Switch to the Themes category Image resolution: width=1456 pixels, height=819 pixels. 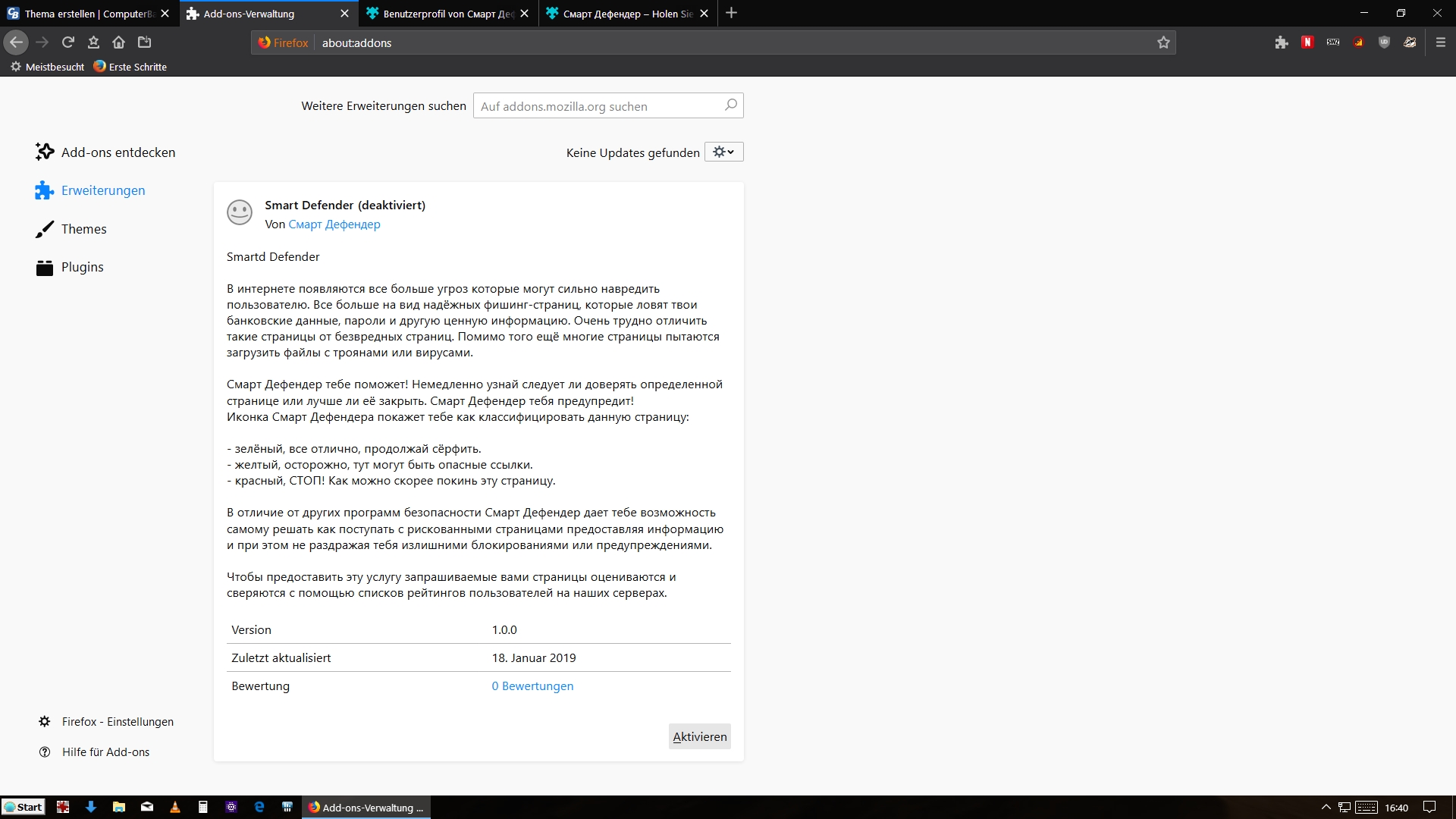coord(83,229)
